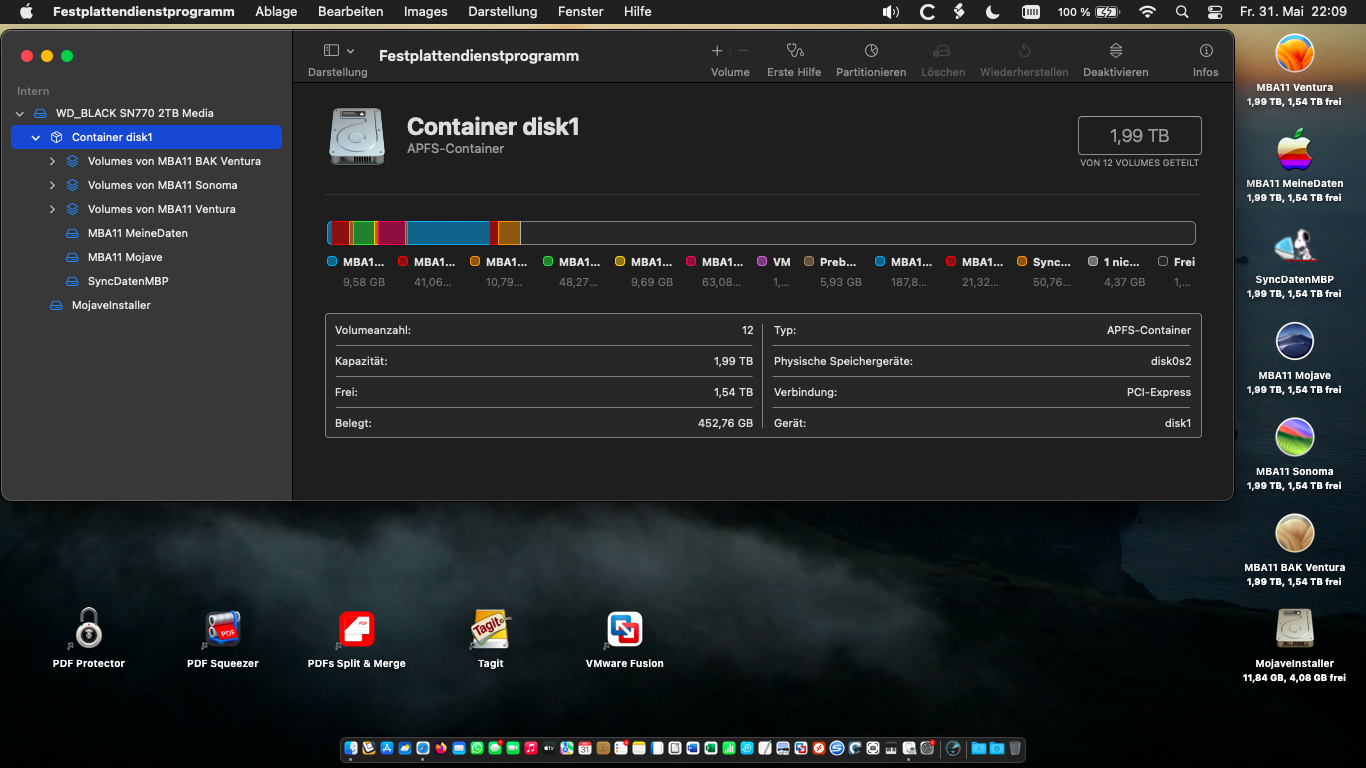Open Music app from the Dock
The height and width of the screenshot is (768, 1366).
(x=530, y=748)
